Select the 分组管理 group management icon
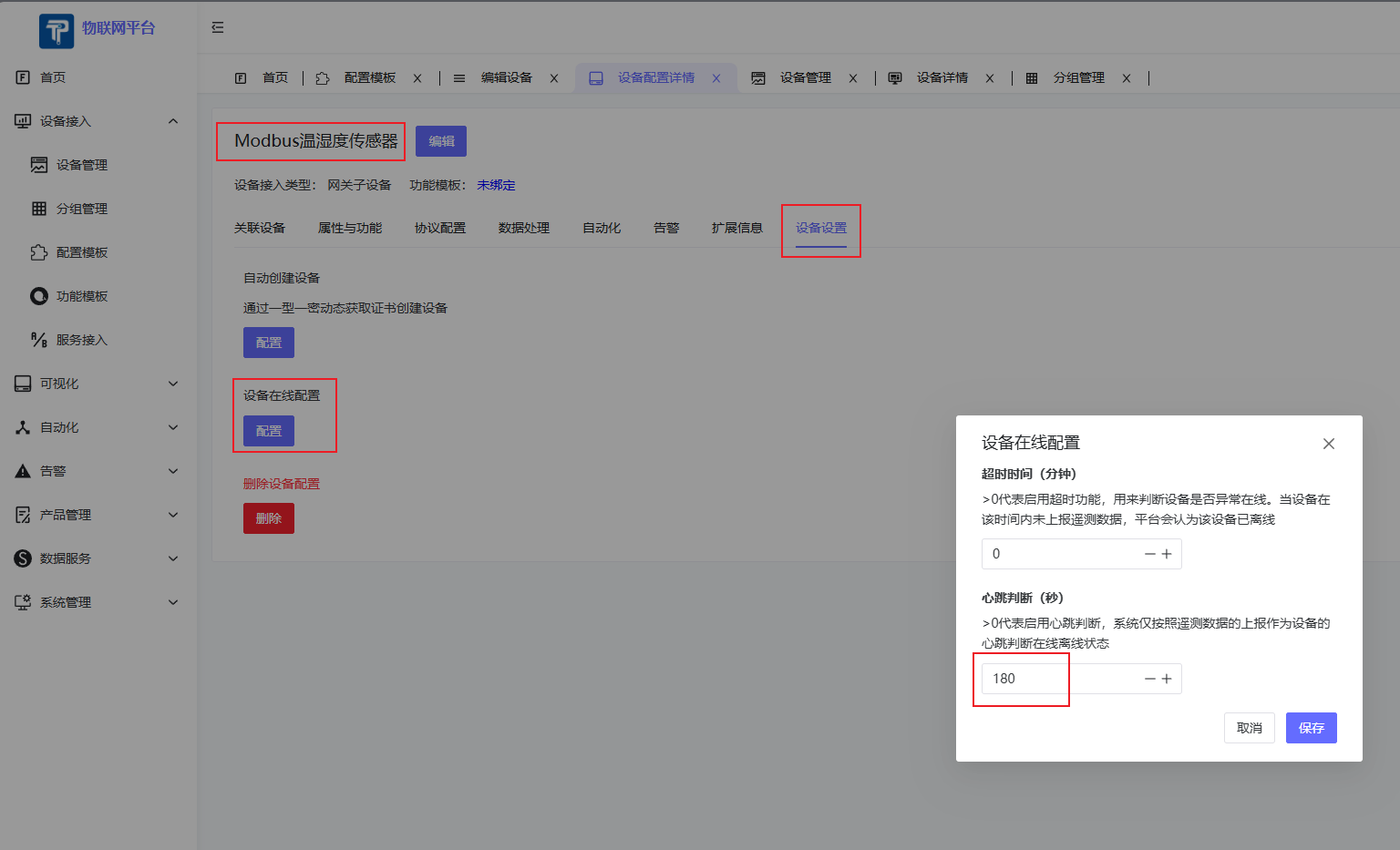This screenshot has height=850, width=1400. [38, 209]
